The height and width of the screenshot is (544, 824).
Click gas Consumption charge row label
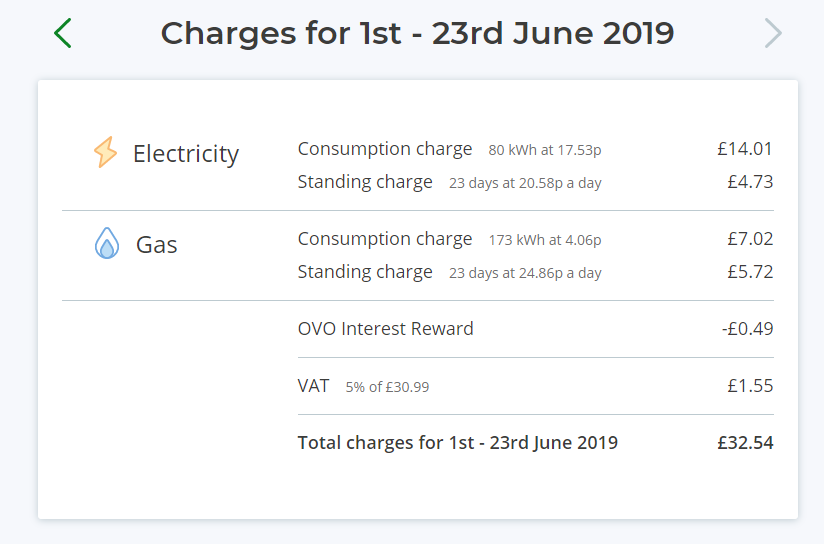pos(385,239)
